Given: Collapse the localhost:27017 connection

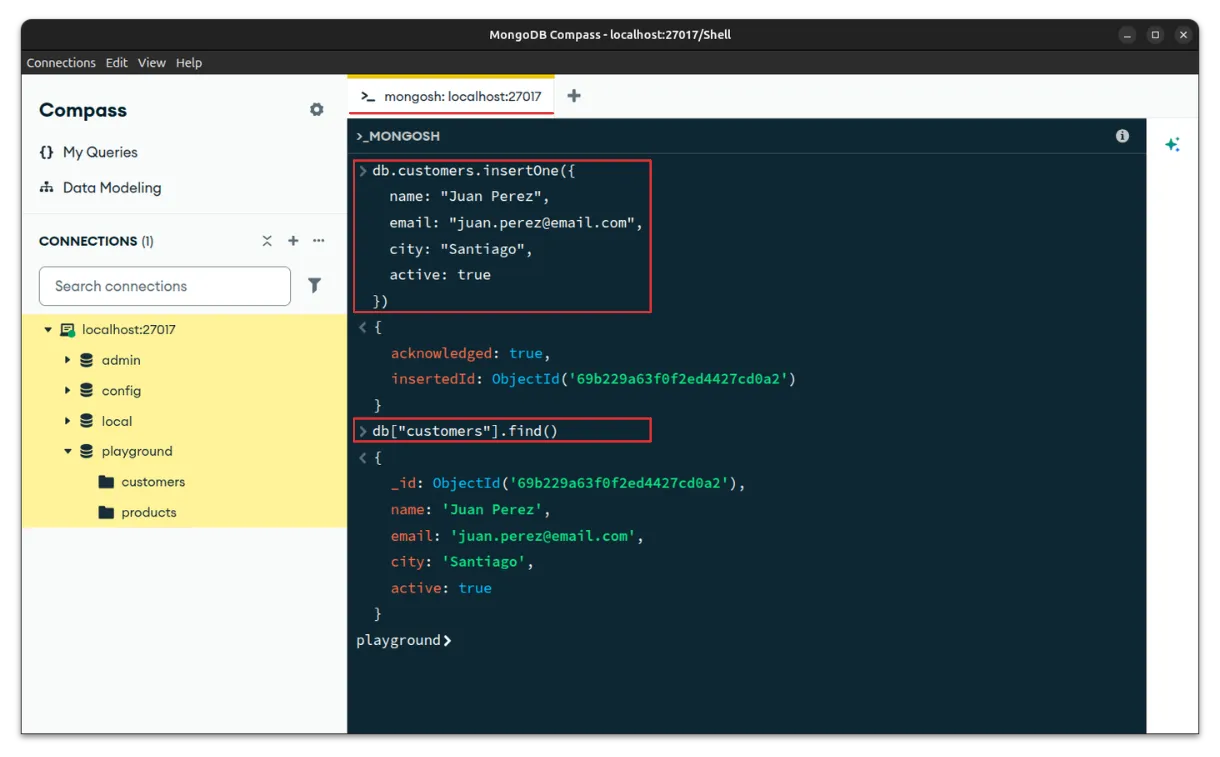Looking at the screenshot, I should 47,330.
